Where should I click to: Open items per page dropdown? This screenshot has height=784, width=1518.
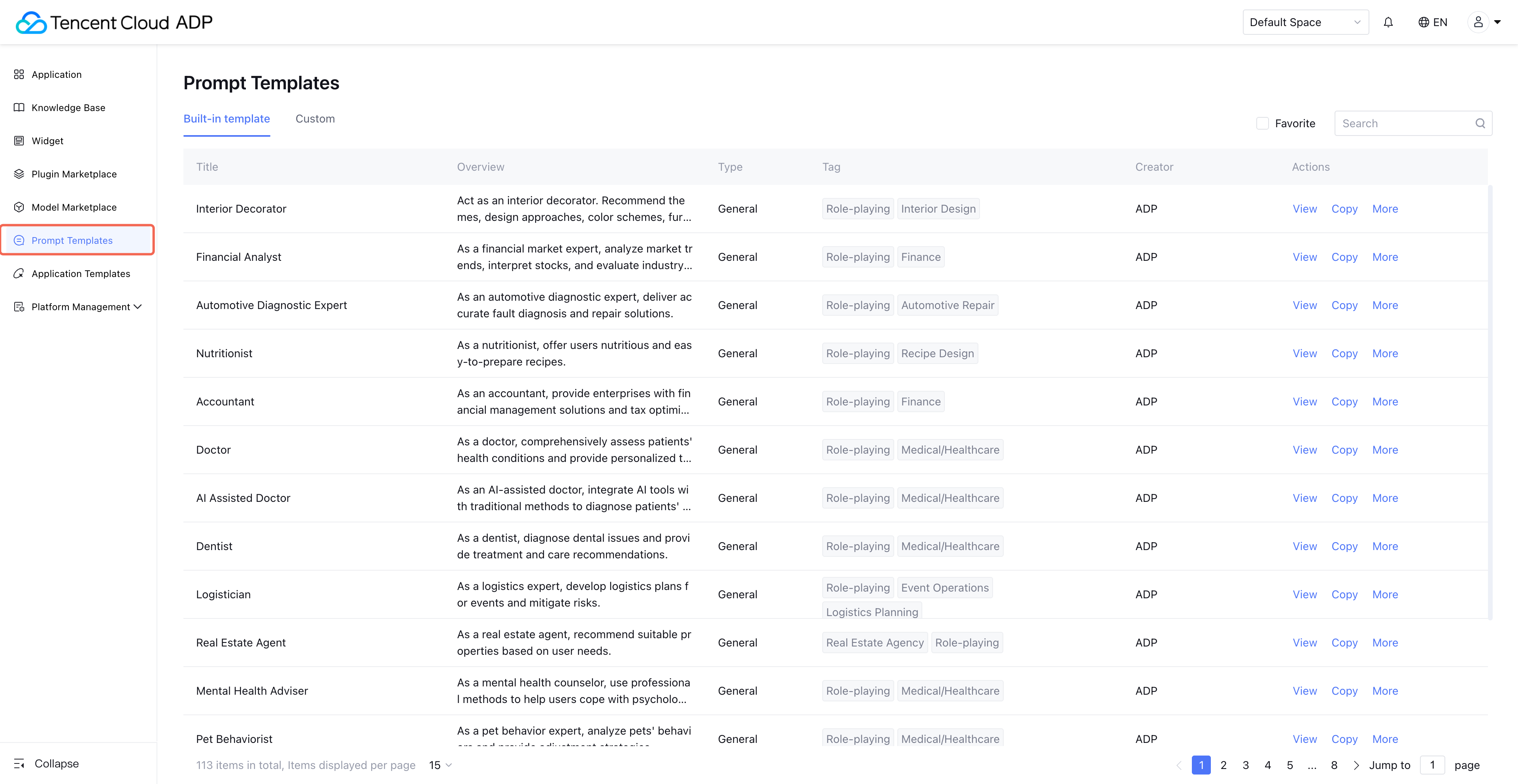click(440, 765)
